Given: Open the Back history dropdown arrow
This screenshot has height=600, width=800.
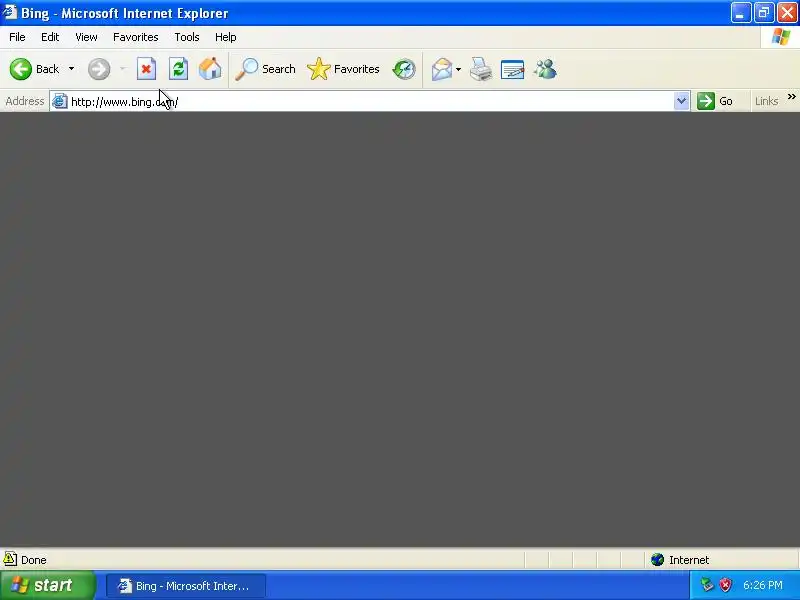Looking at the screenshot, I should coord(71,69).
